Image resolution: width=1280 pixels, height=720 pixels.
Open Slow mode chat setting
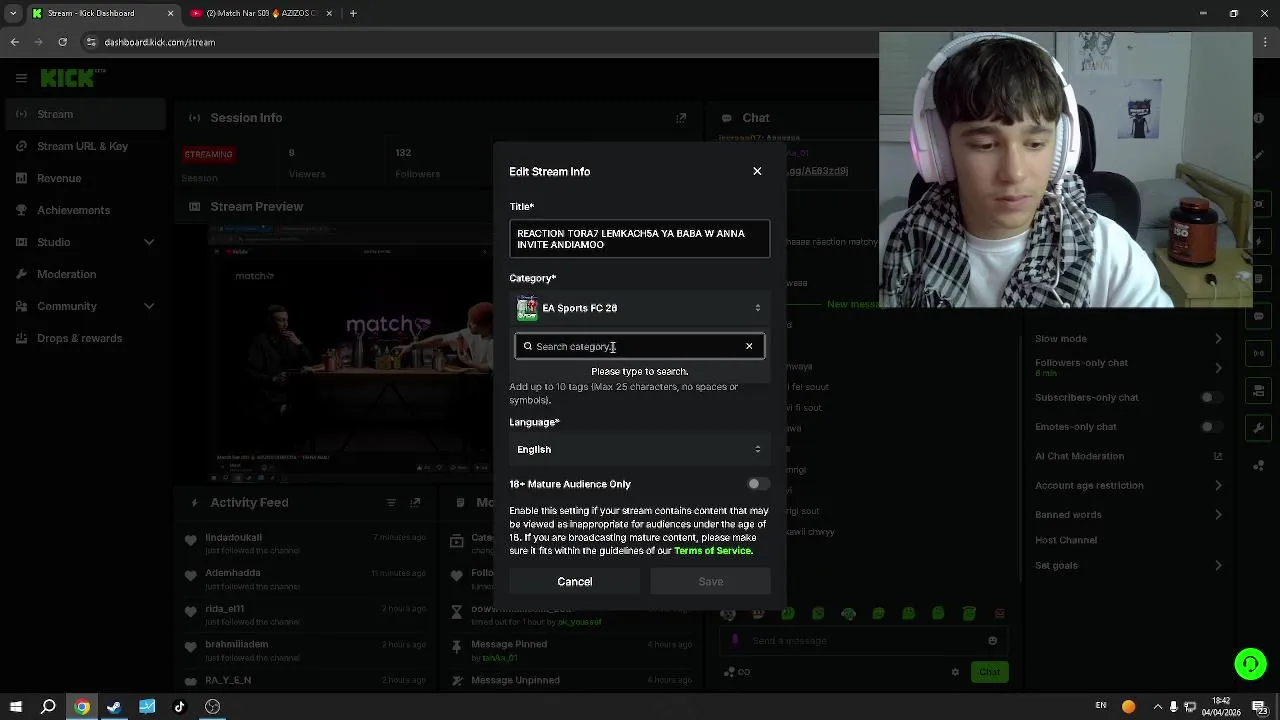1128,339
